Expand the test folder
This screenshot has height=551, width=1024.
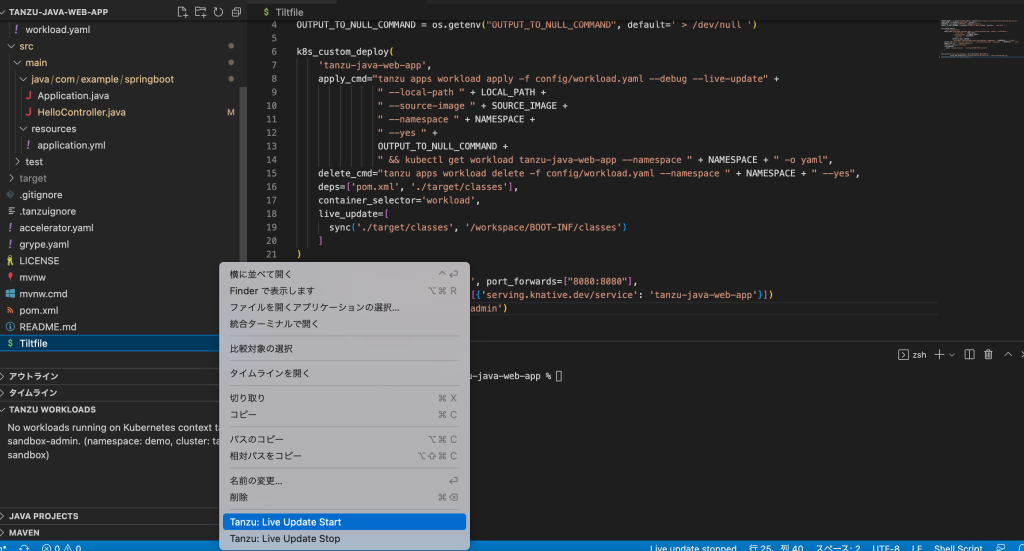click(x=33, y=162)
